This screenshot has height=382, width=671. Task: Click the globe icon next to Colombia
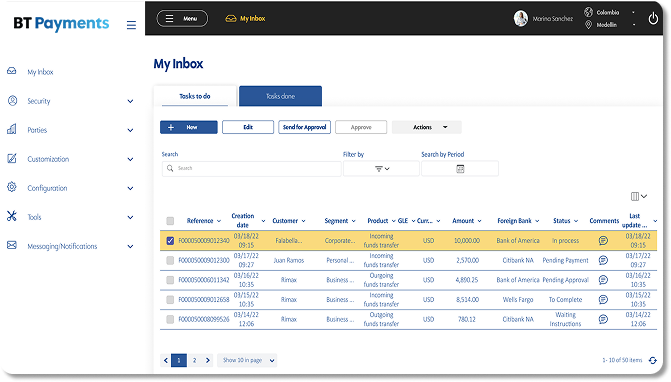click(588, 12)
